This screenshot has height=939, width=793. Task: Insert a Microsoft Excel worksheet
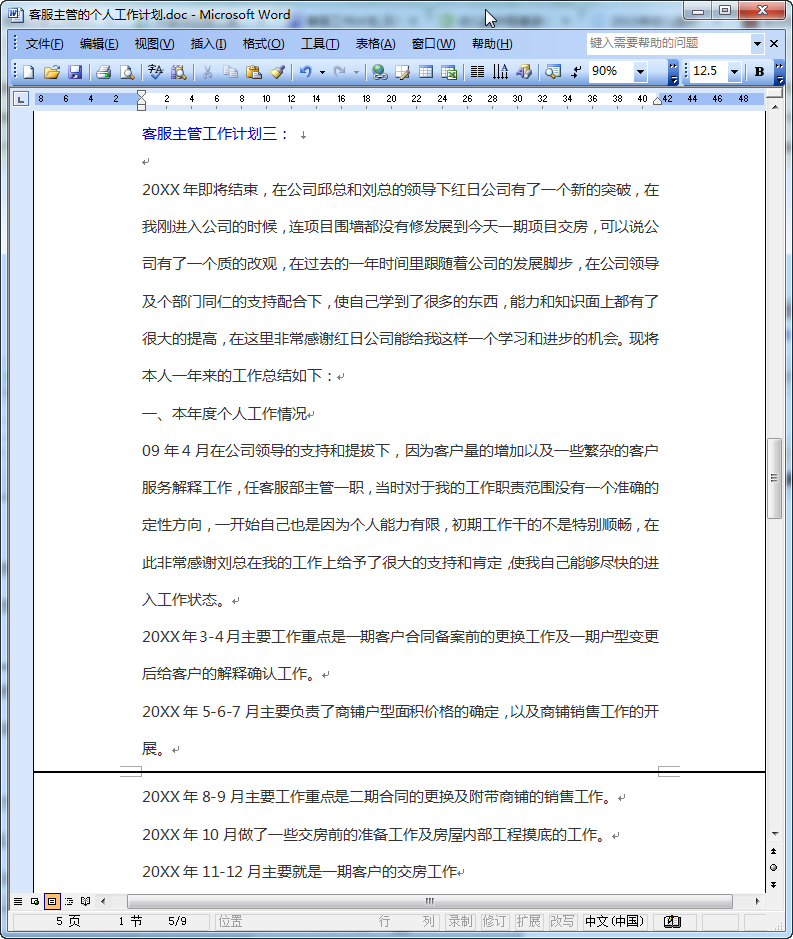(449, 72)
